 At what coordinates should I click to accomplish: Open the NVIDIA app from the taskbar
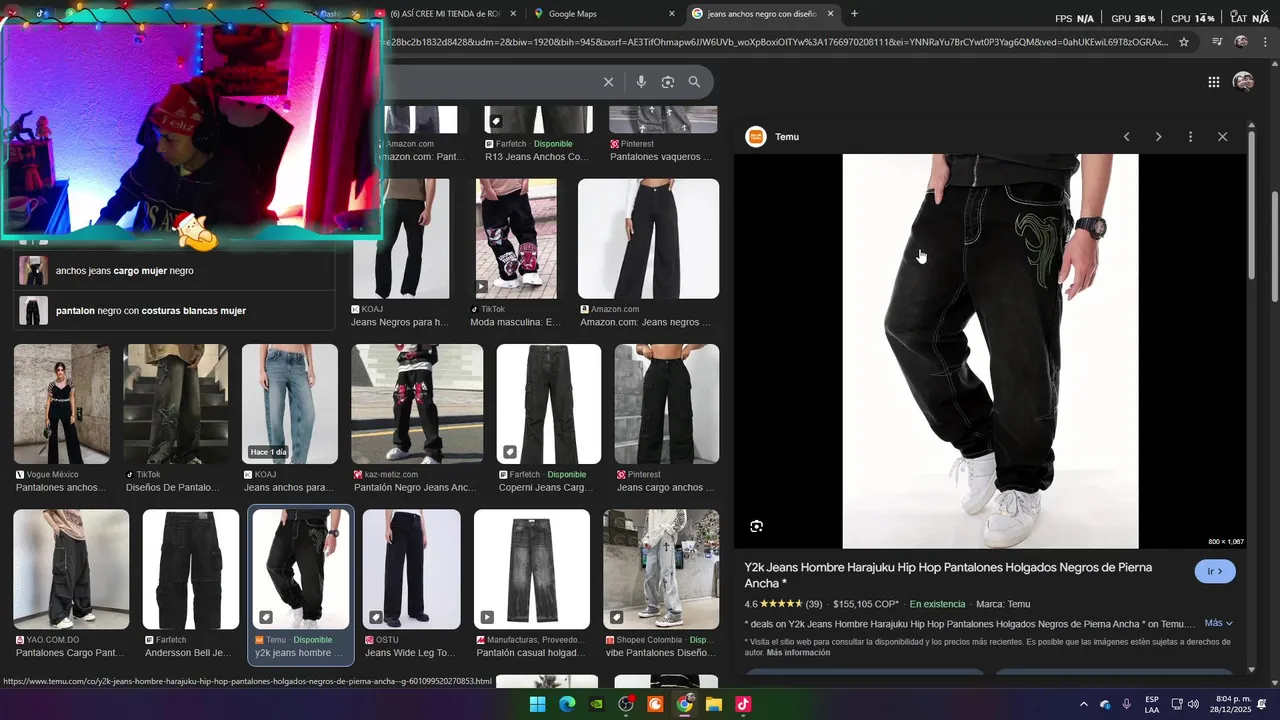[597, 704]
